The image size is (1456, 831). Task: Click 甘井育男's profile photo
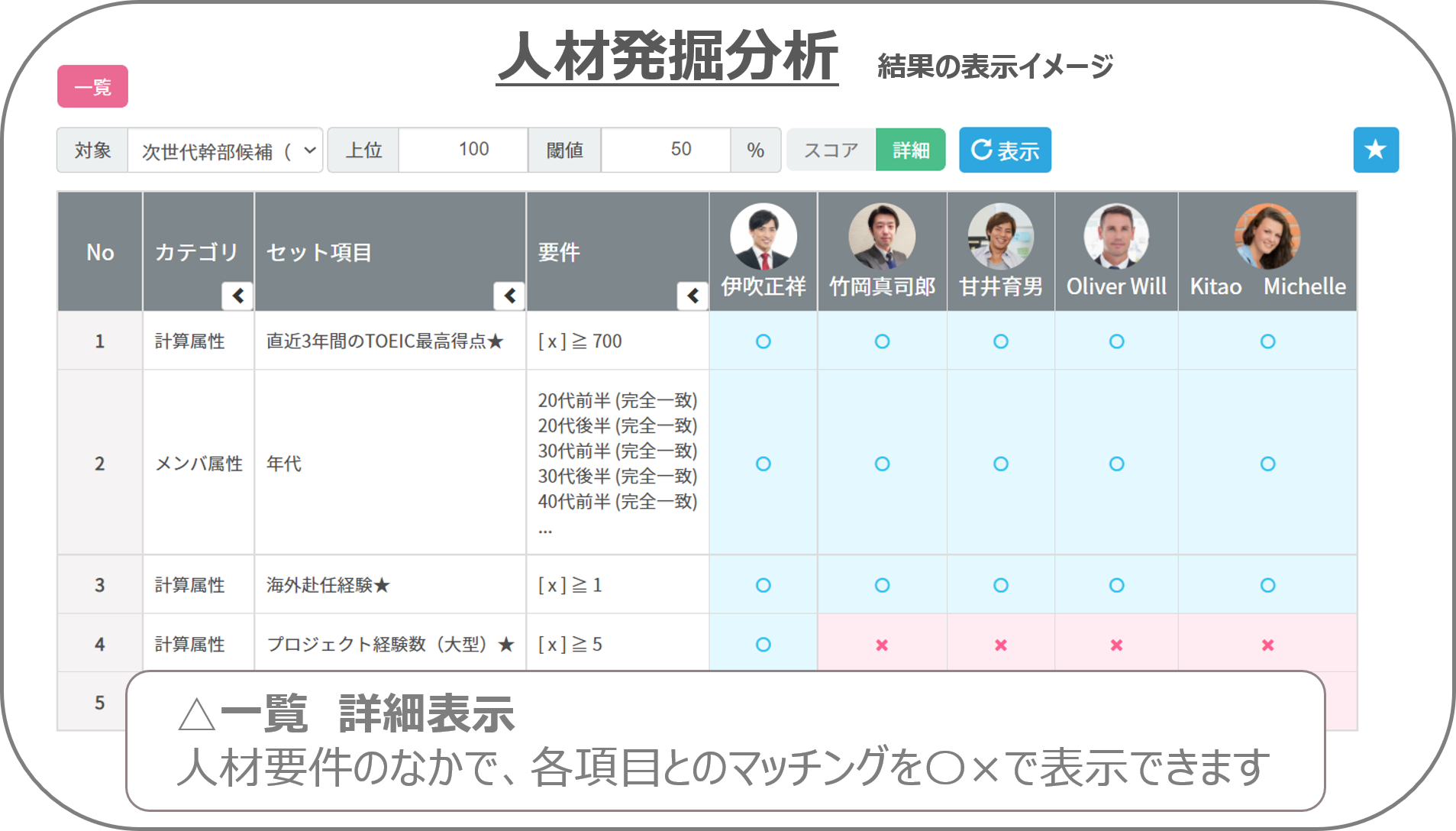pos(1000,237)
